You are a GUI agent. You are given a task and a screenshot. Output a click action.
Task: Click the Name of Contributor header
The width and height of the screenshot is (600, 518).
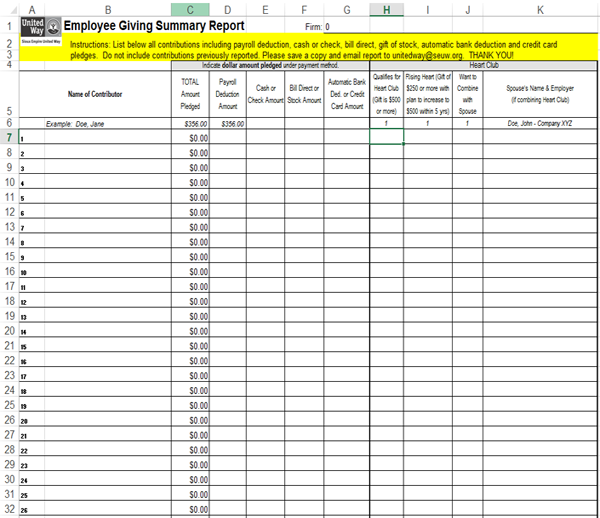(x=95, y=94)
